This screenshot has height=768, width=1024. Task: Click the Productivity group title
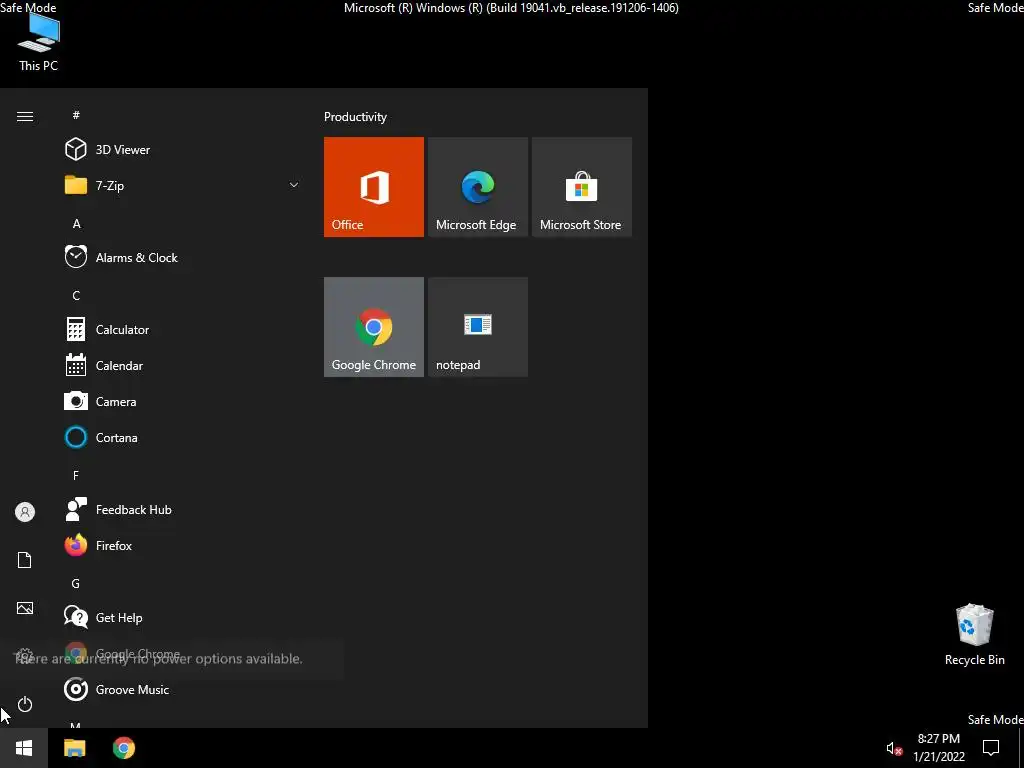[355, 117]
